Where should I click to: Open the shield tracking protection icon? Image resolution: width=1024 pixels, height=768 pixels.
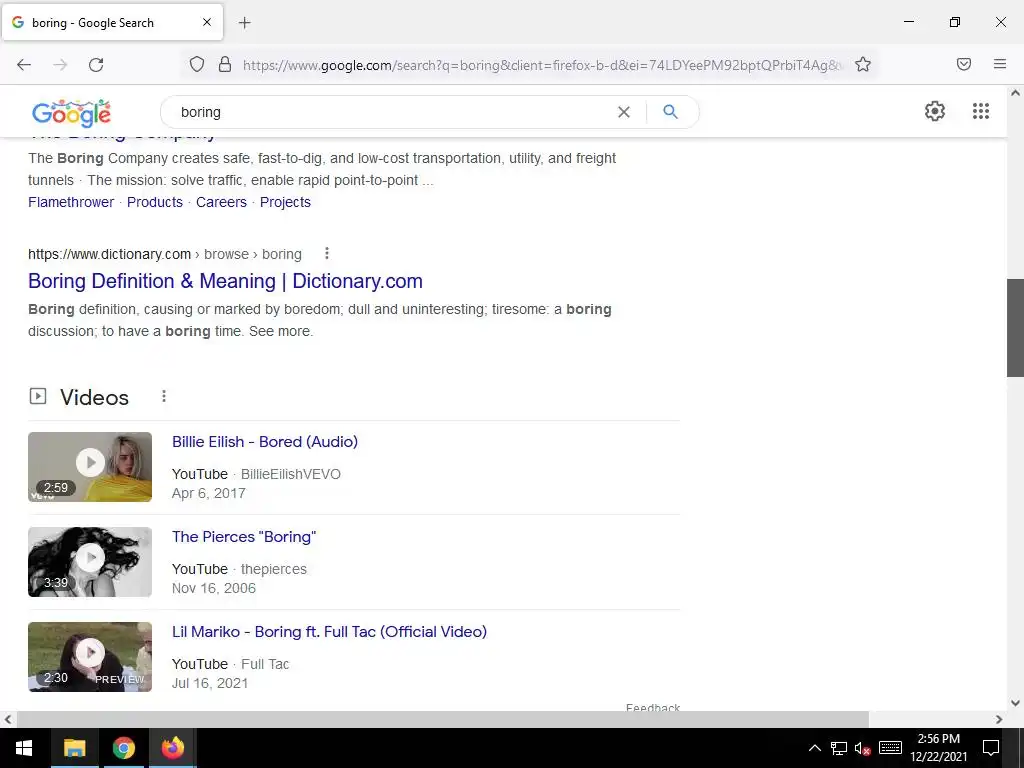point(197,65)
